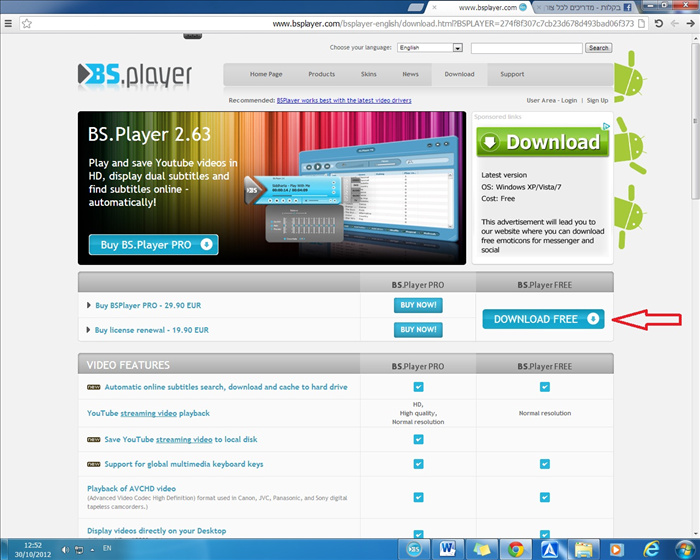700x560 pixels.
Task: Open the latest video drivers recommendation link
Action: point(344,100)
